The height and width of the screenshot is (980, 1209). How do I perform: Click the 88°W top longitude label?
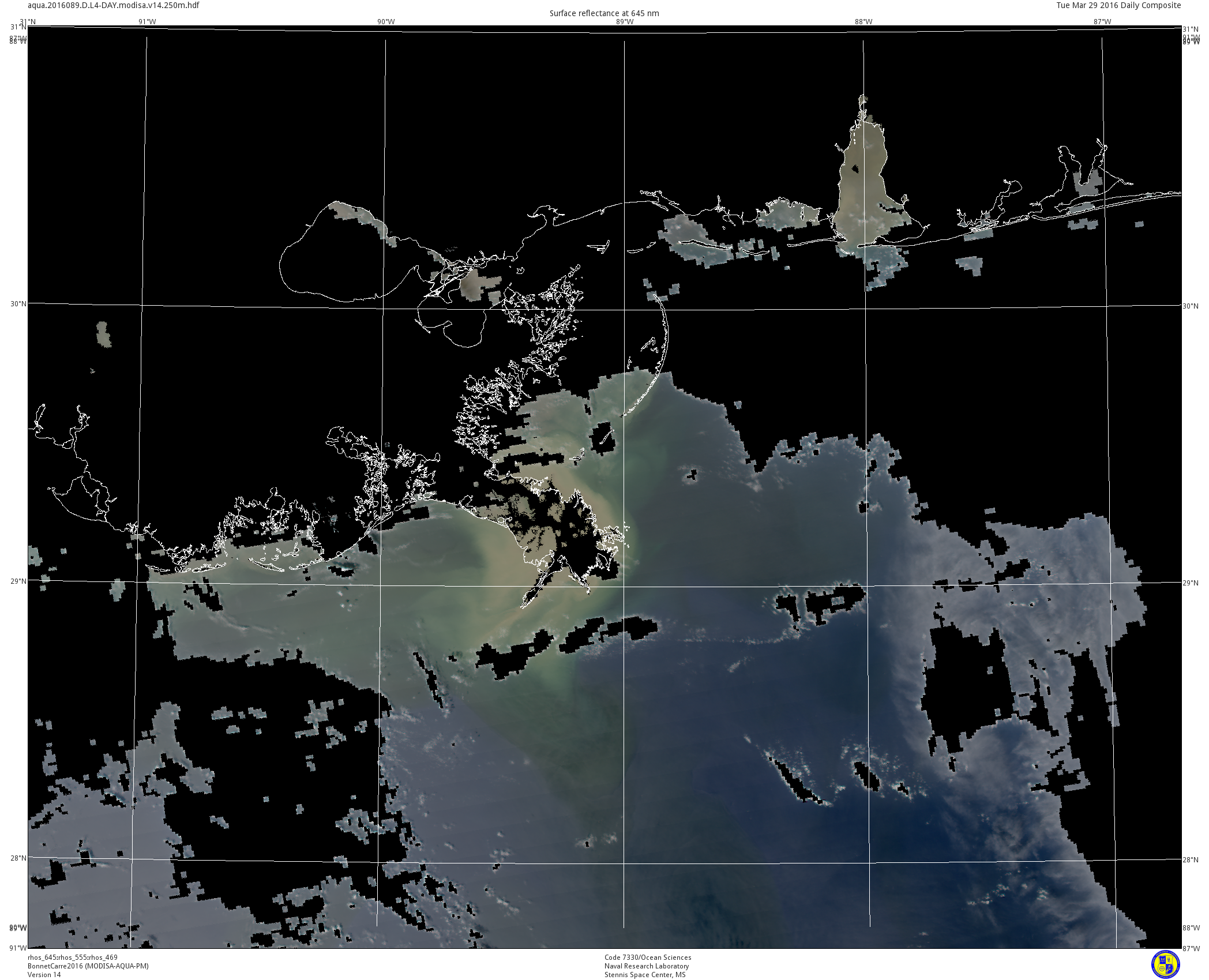(x=863, y=22)
